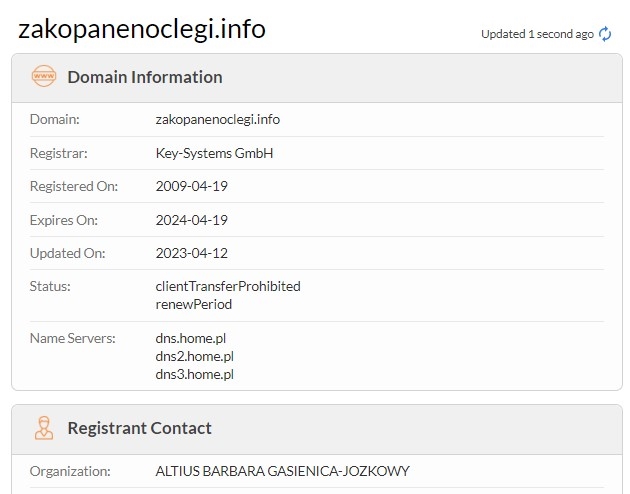The height and width of the screenshot is (494, 630).
Task: Click the organization ALTIUS BARBARA GASIENICA-JOZKOWY
Action: (282, 471)
